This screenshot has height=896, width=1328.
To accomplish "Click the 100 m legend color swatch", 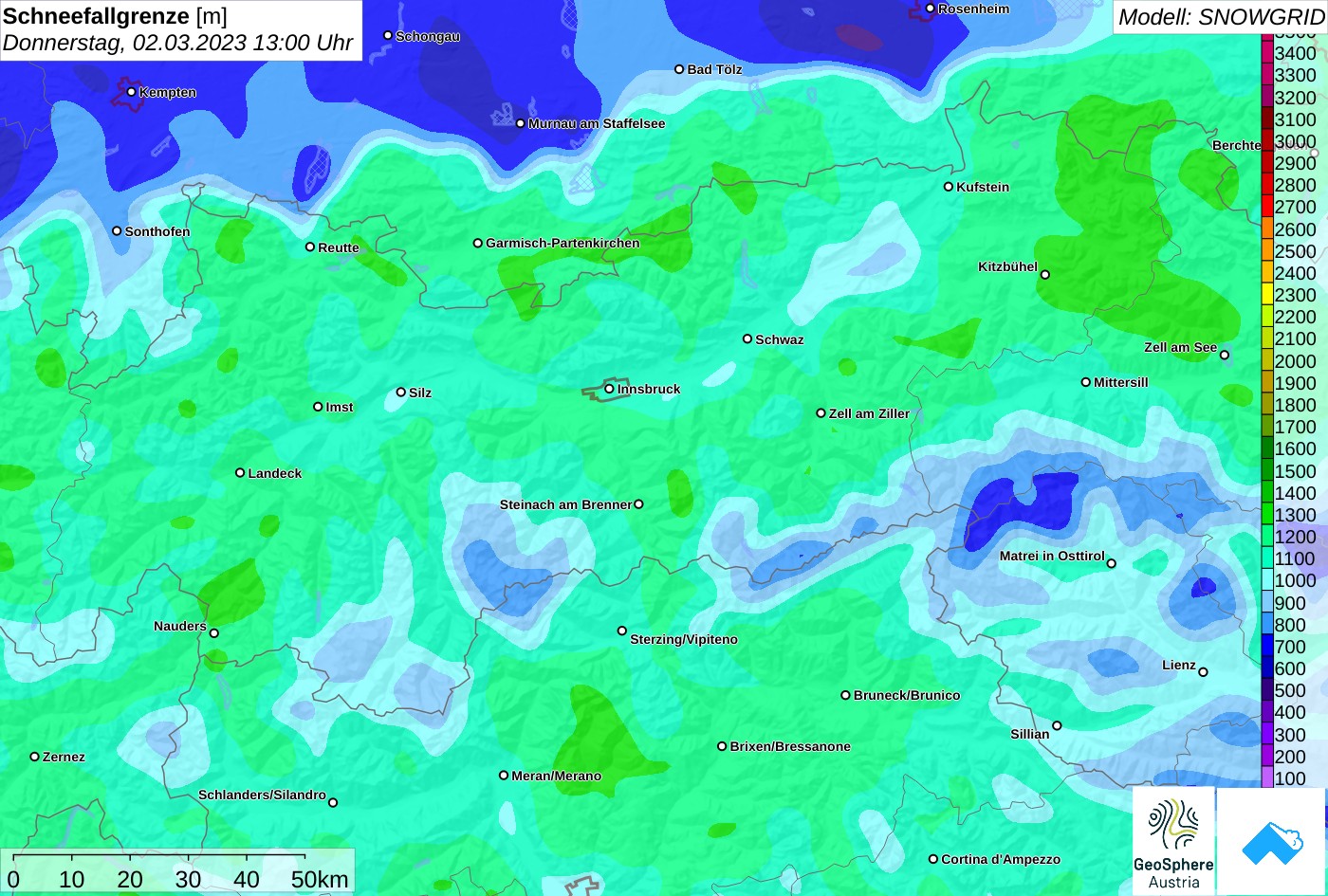I will (x=1267, y=778).
